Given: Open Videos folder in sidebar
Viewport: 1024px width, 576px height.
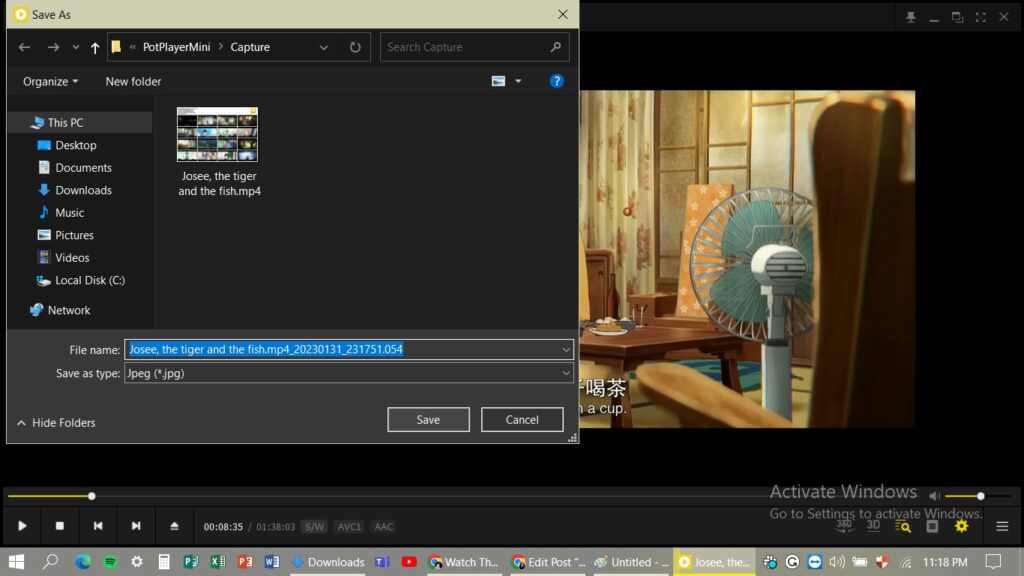Looking at the screenshot, I should point(72,257).
